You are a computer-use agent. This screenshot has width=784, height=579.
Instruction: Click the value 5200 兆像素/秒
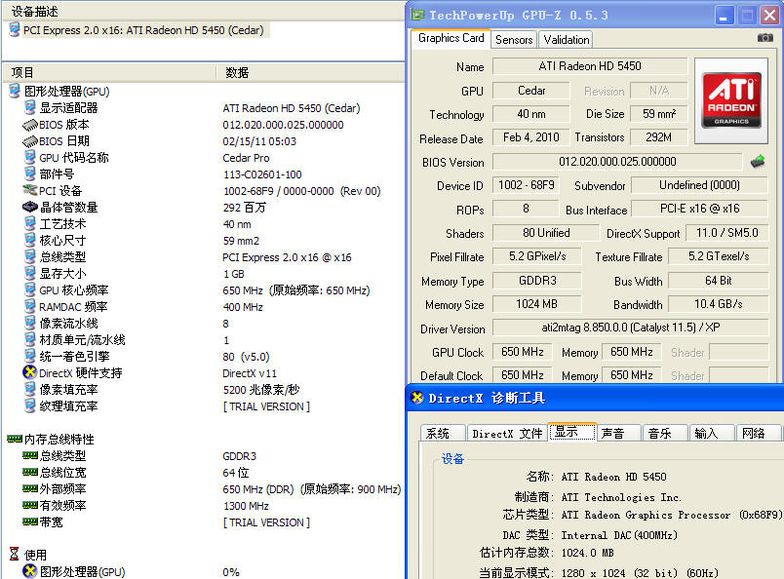tap(261, 390)
